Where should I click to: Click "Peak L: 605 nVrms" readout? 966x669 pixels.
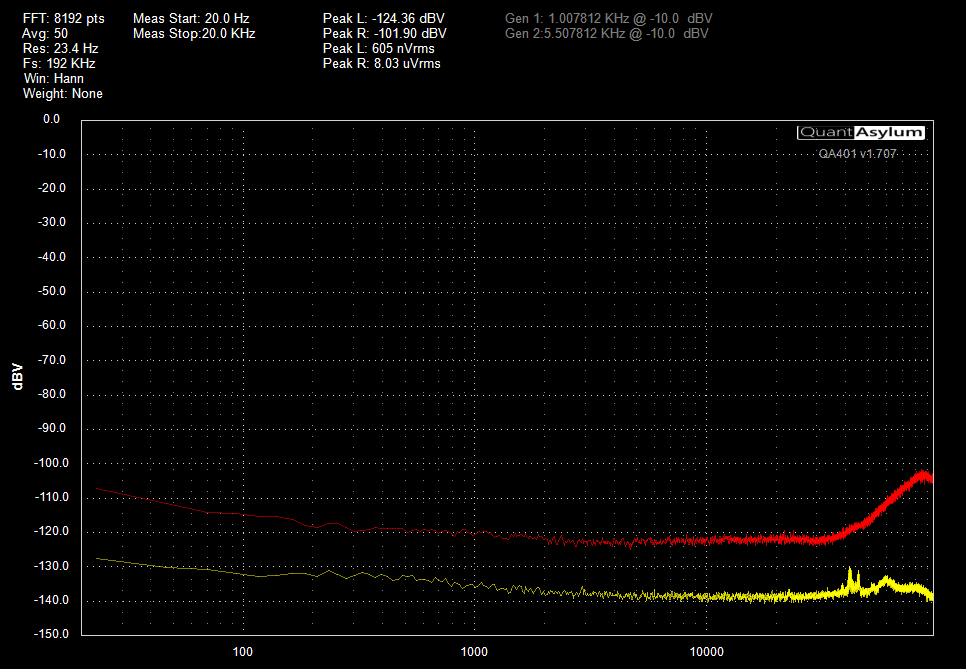click(378, 48)
